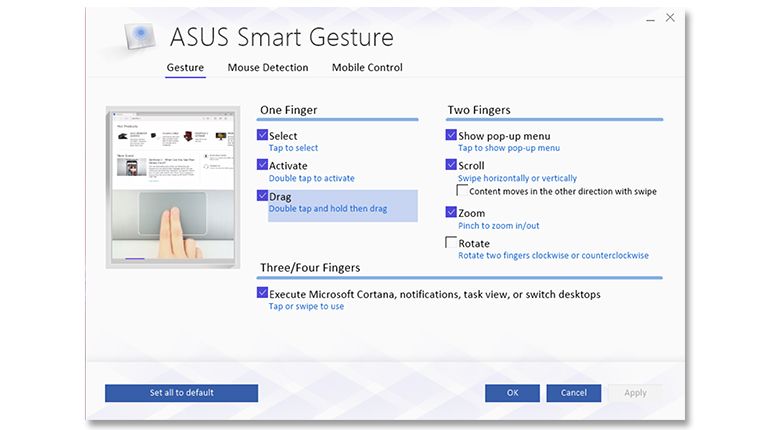Open the Mobile Control tab
The image size is (770, 430).
[367, 68]
